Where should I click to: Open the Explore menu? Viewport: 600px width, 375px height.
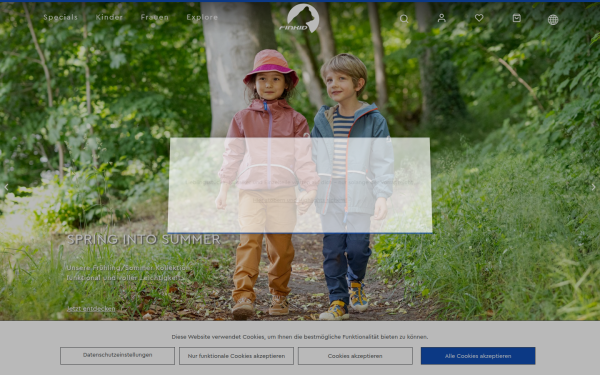click(202, 17)
